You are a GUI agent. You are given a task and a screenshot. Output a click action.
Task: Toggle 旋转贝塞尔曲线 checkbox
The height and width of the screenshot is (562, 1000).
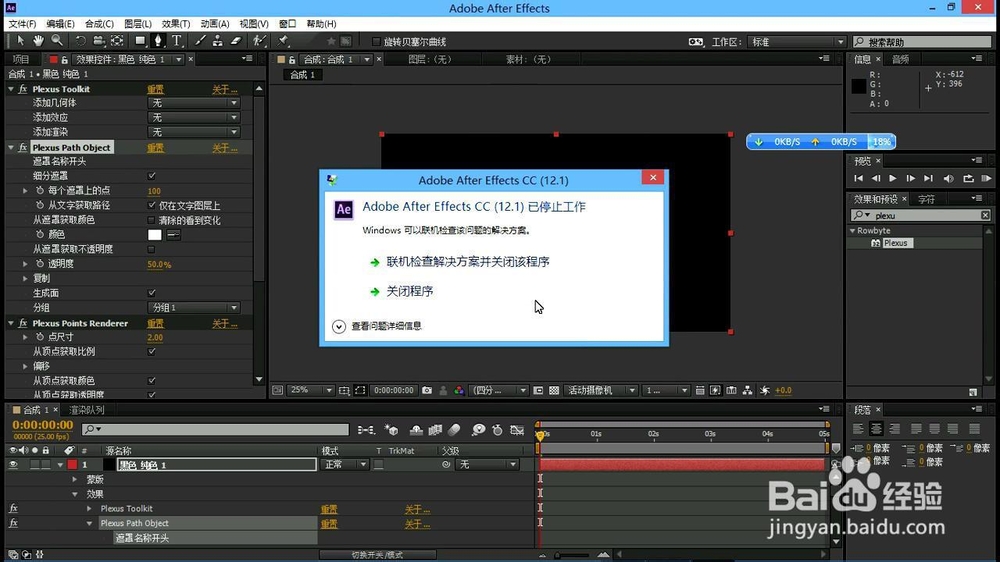click(376, 41)
